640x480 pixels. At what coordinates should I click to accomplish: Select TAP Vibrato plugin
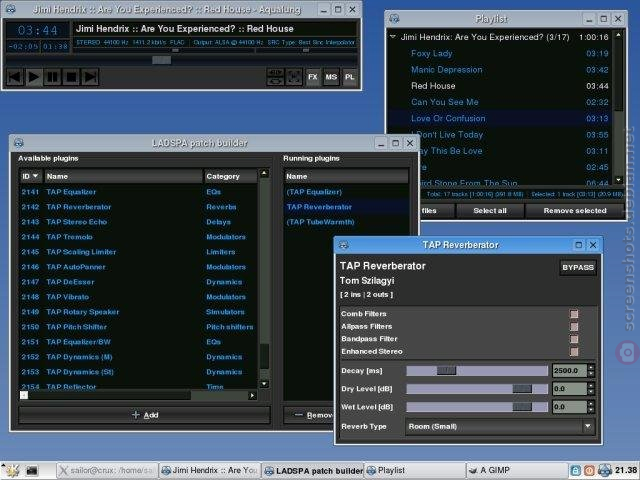coord(139,297)
